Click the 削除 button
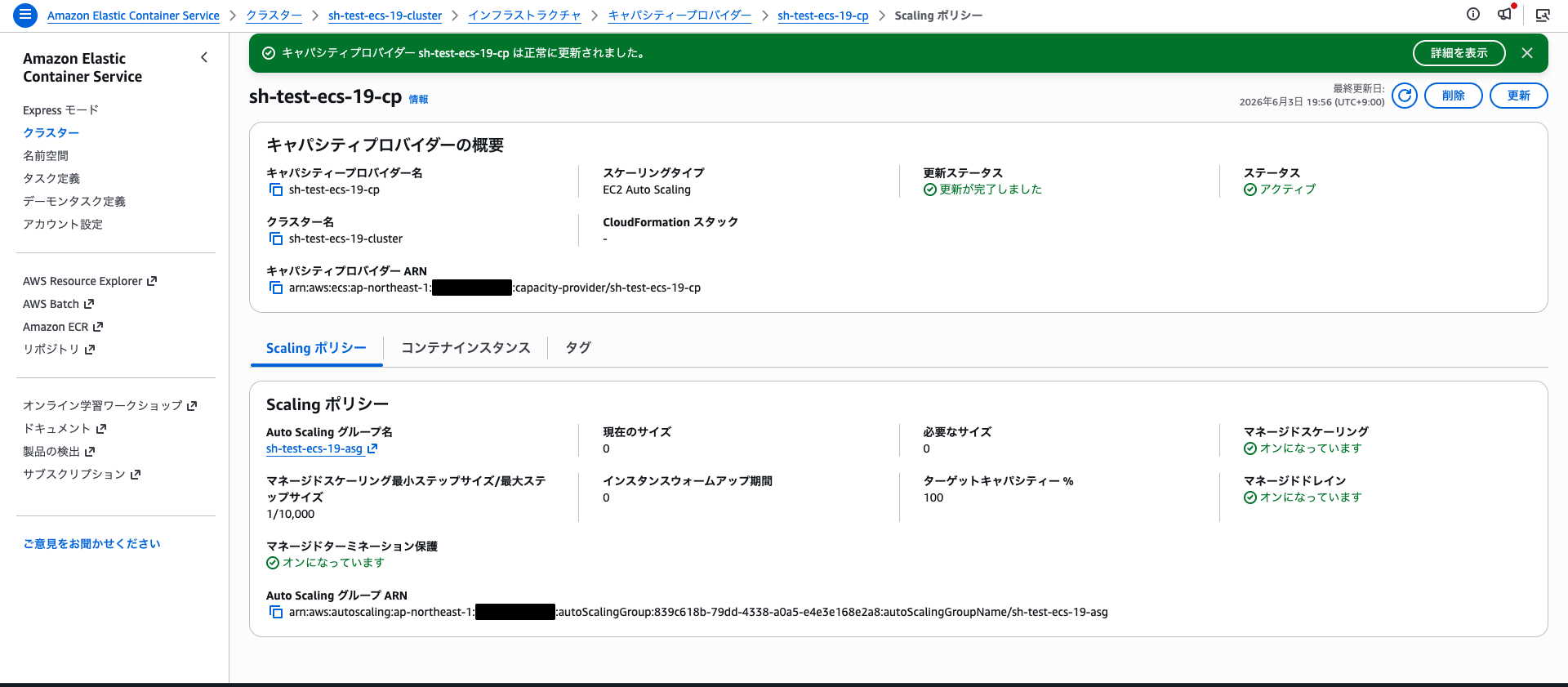The height and width of the screenshot is (687, 1568). (1454, 96)
